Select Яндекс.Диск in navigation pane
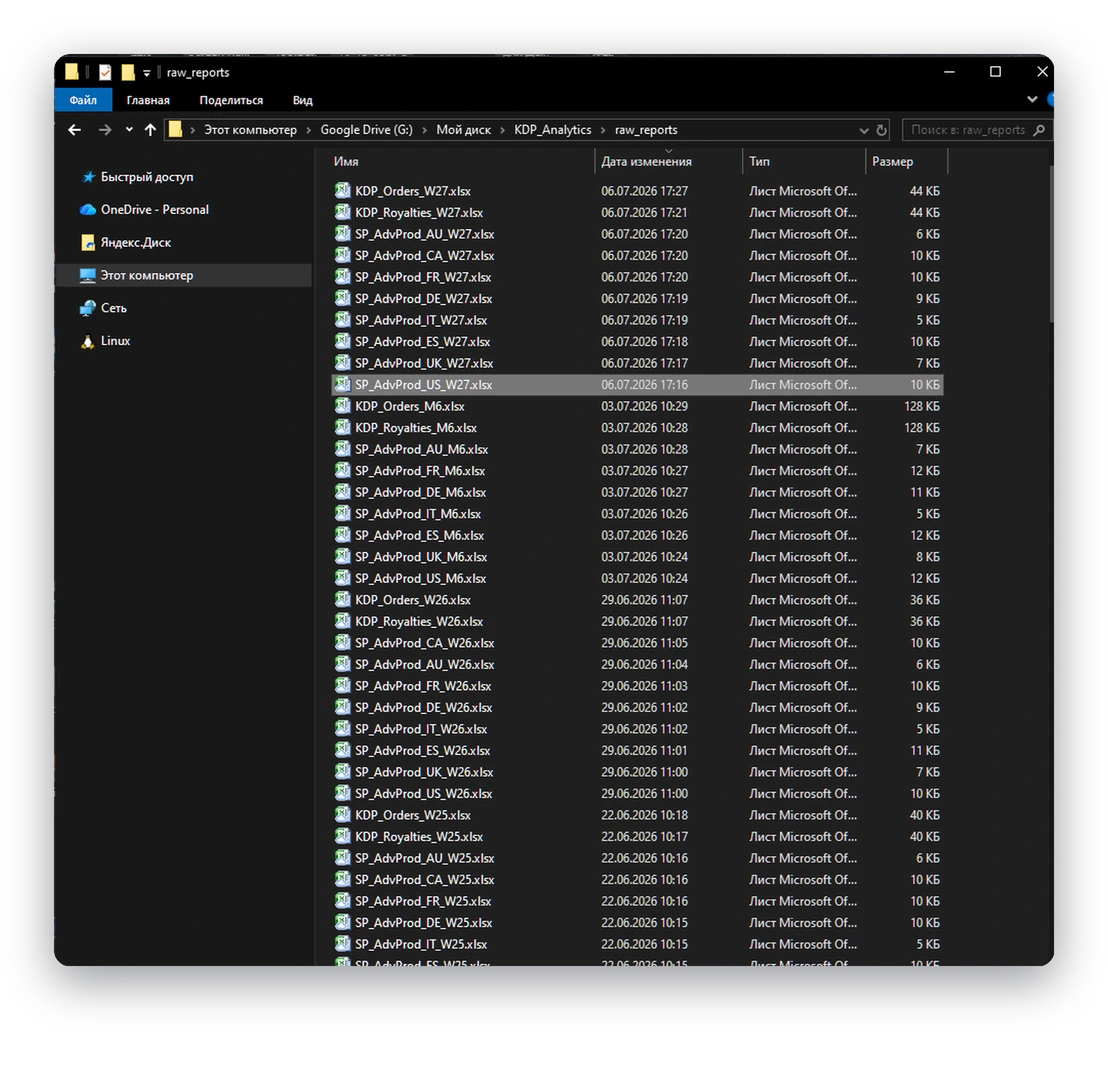The height and width of the screenshot is (1066, 1108). pyautogui.click(x=136, y=242)
